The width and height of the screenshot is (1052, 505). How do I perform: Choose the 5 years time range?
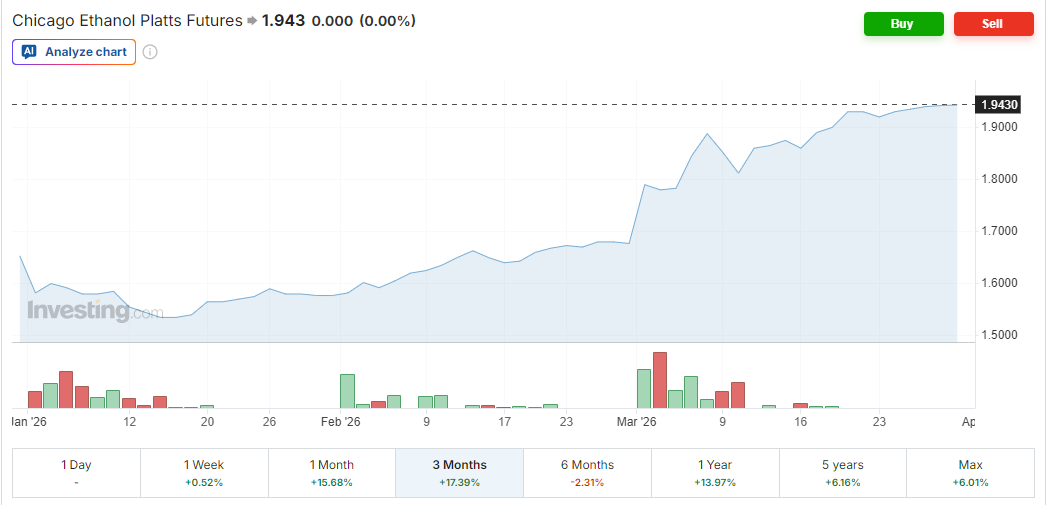pos(842,473)
